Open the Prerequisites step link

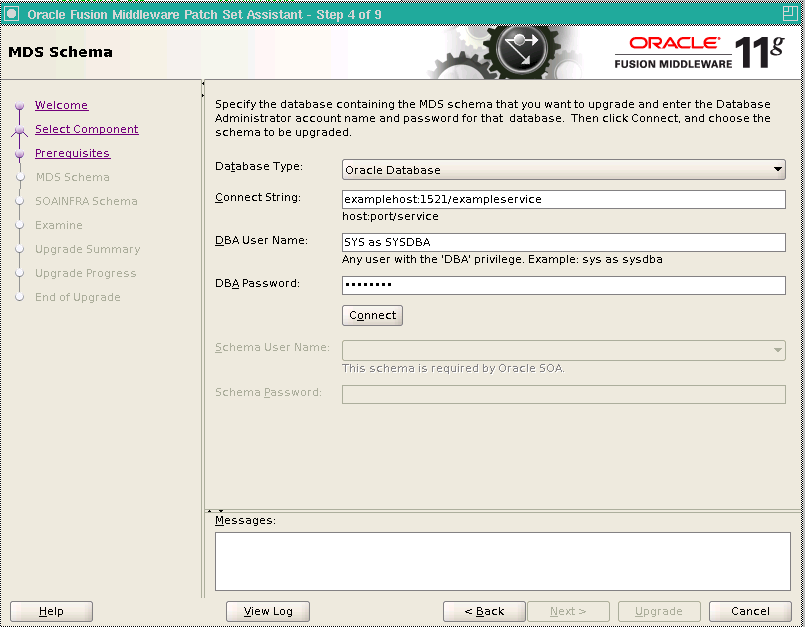point(72,154)
